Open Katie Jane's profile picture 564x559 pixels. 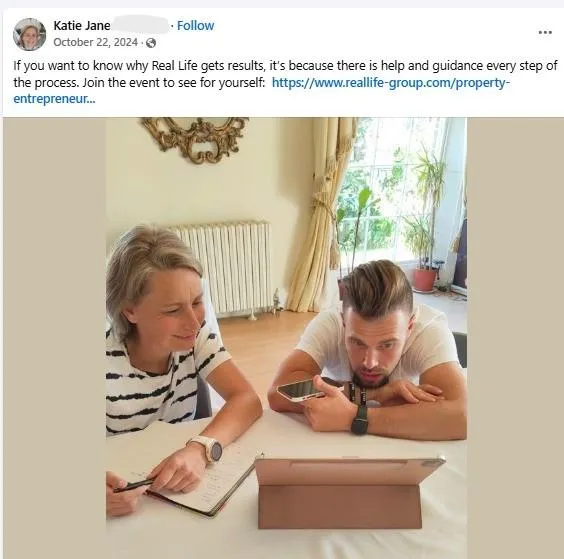coord(29,34)
